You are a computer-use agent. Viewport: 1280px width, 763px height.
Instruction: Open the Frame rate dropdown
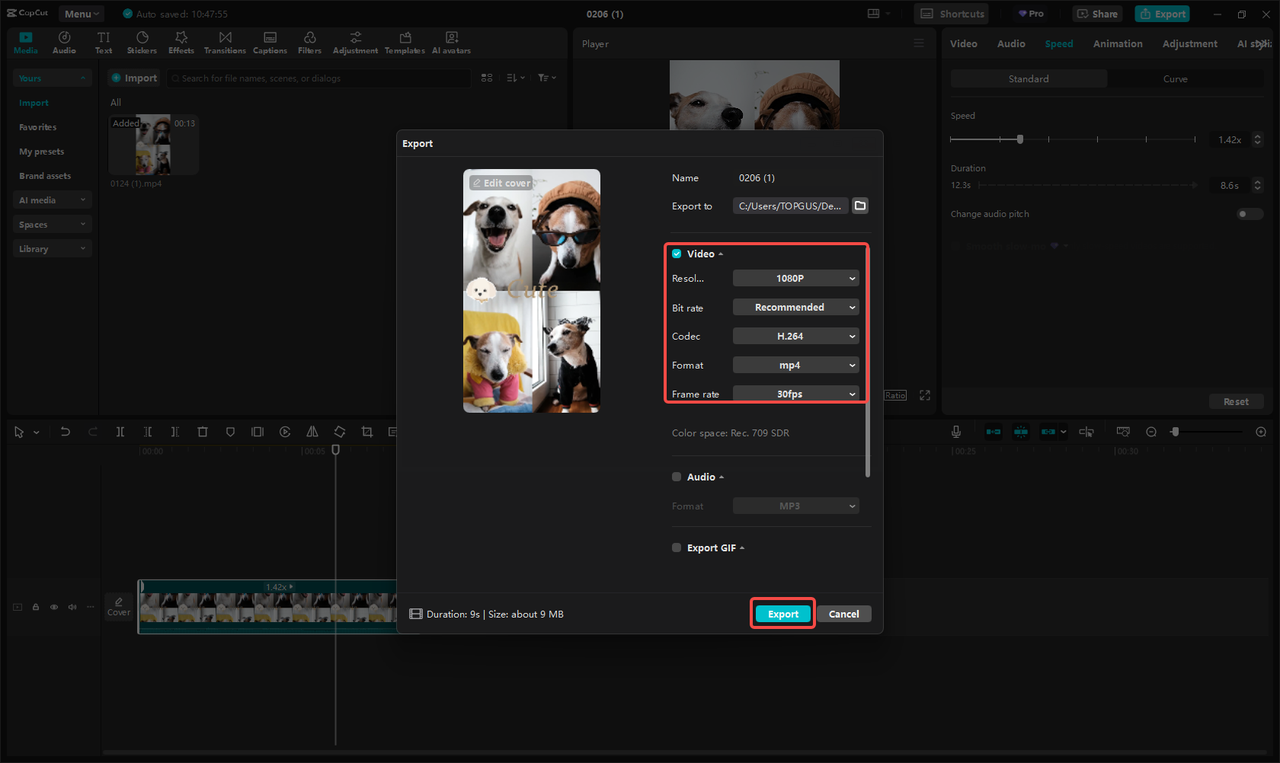(x=795, y=393)
